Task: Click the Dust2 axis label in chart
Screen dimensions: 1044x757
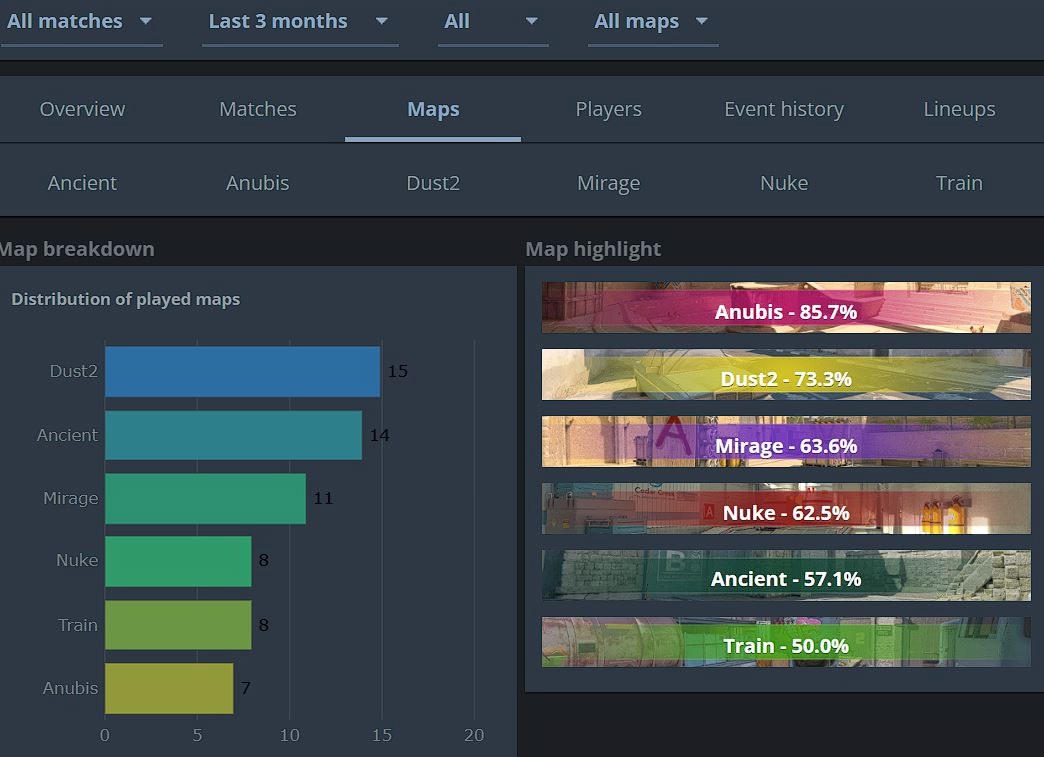Action: click(73, 371)
